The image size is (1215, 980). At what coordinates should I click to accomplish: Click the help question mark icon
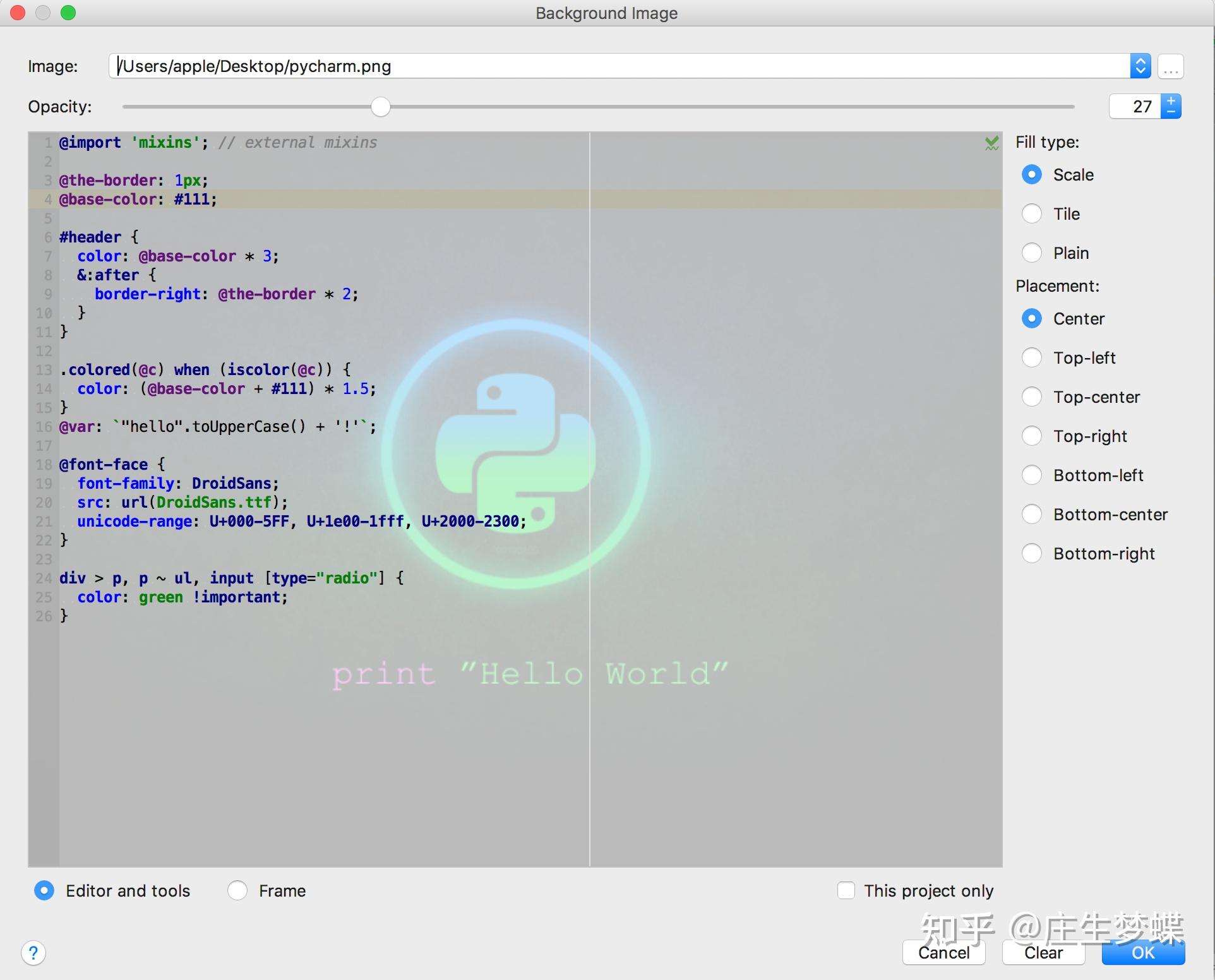point(33,952)
